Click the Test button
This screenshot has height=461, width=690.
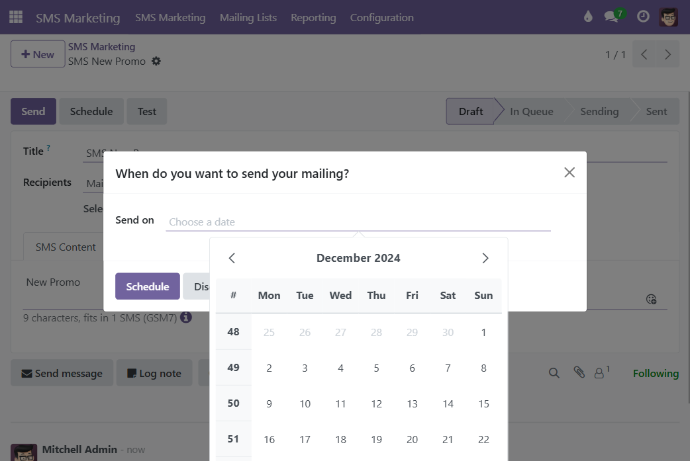pos(147,111)
